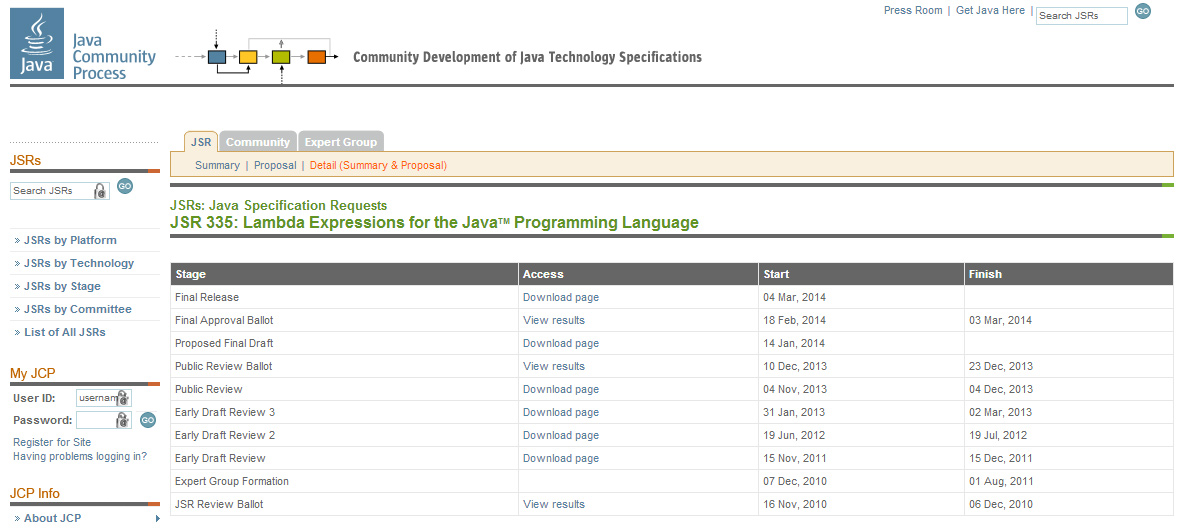Click the JCP Info section heading
Image resolution: width=1181 pixels, height=528 pixels.
click(x=35, y=493)
